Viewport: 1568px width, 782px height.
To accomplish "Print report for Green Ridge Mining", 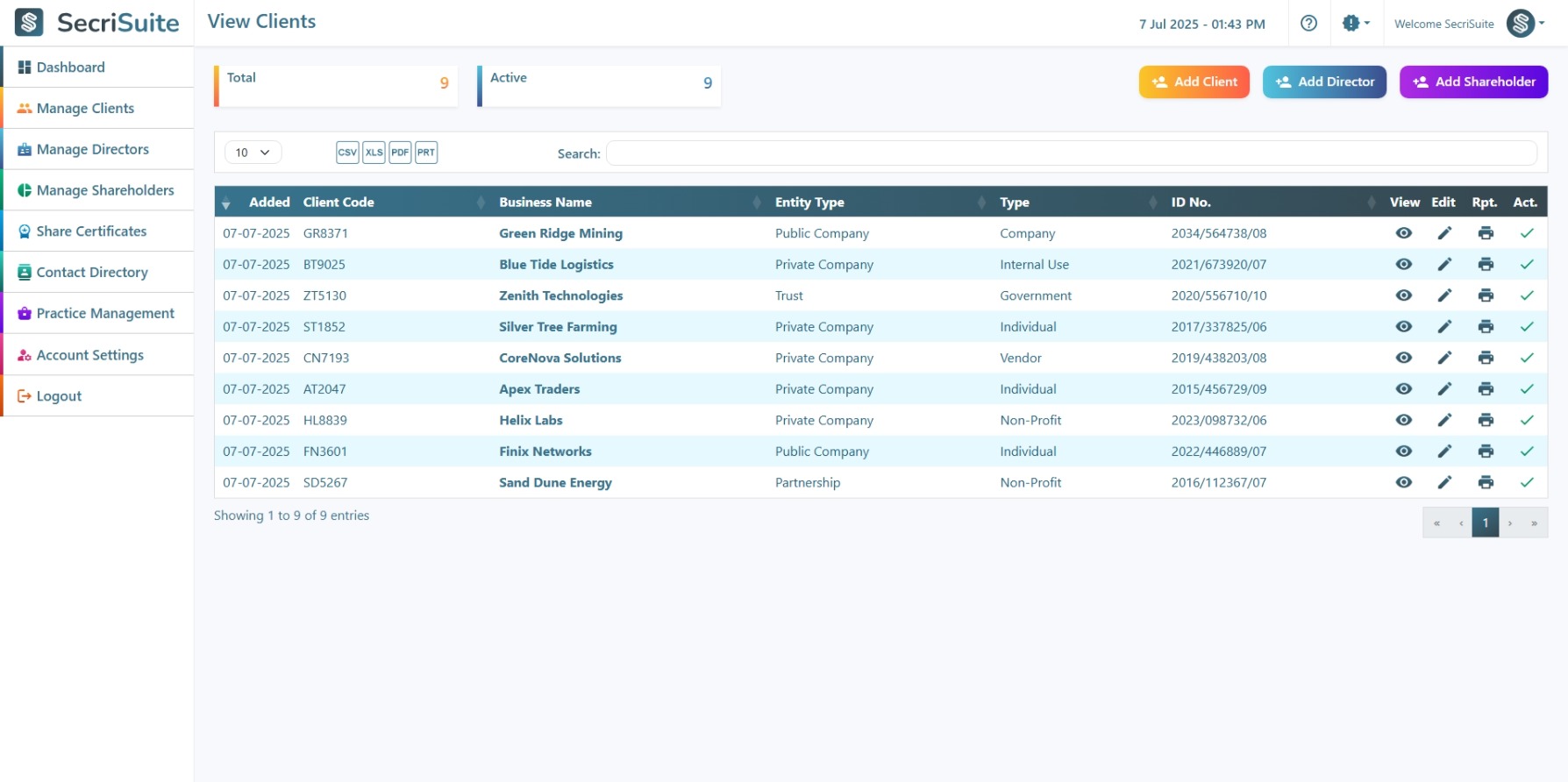I will [x=1486, y=233].
